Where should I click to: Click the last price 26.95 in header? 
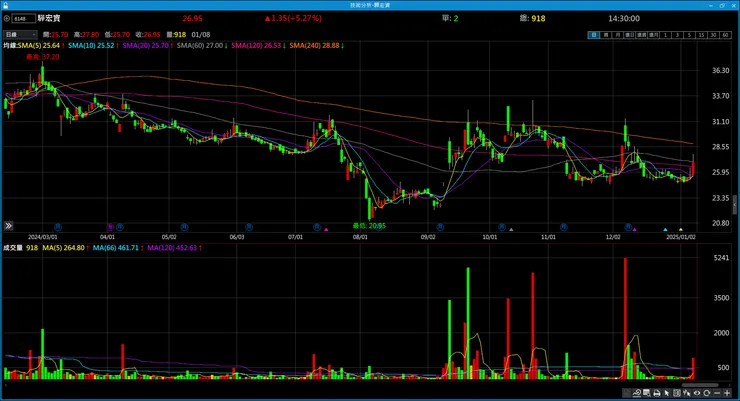[193, 18]
